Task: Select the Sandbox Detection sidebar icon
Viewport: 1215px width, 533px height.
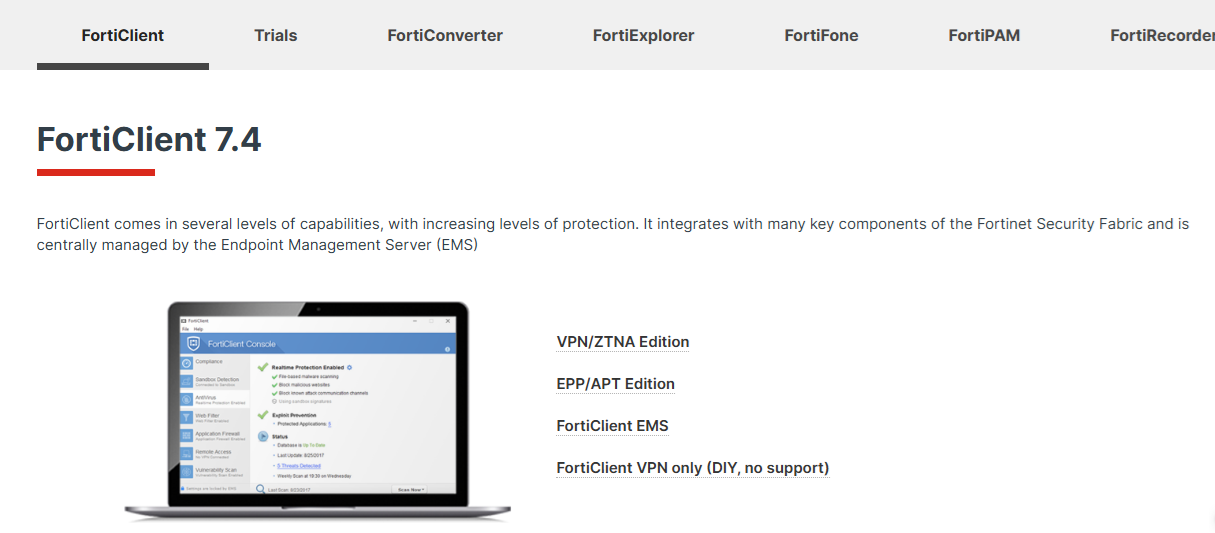Action: coord(186,381)
